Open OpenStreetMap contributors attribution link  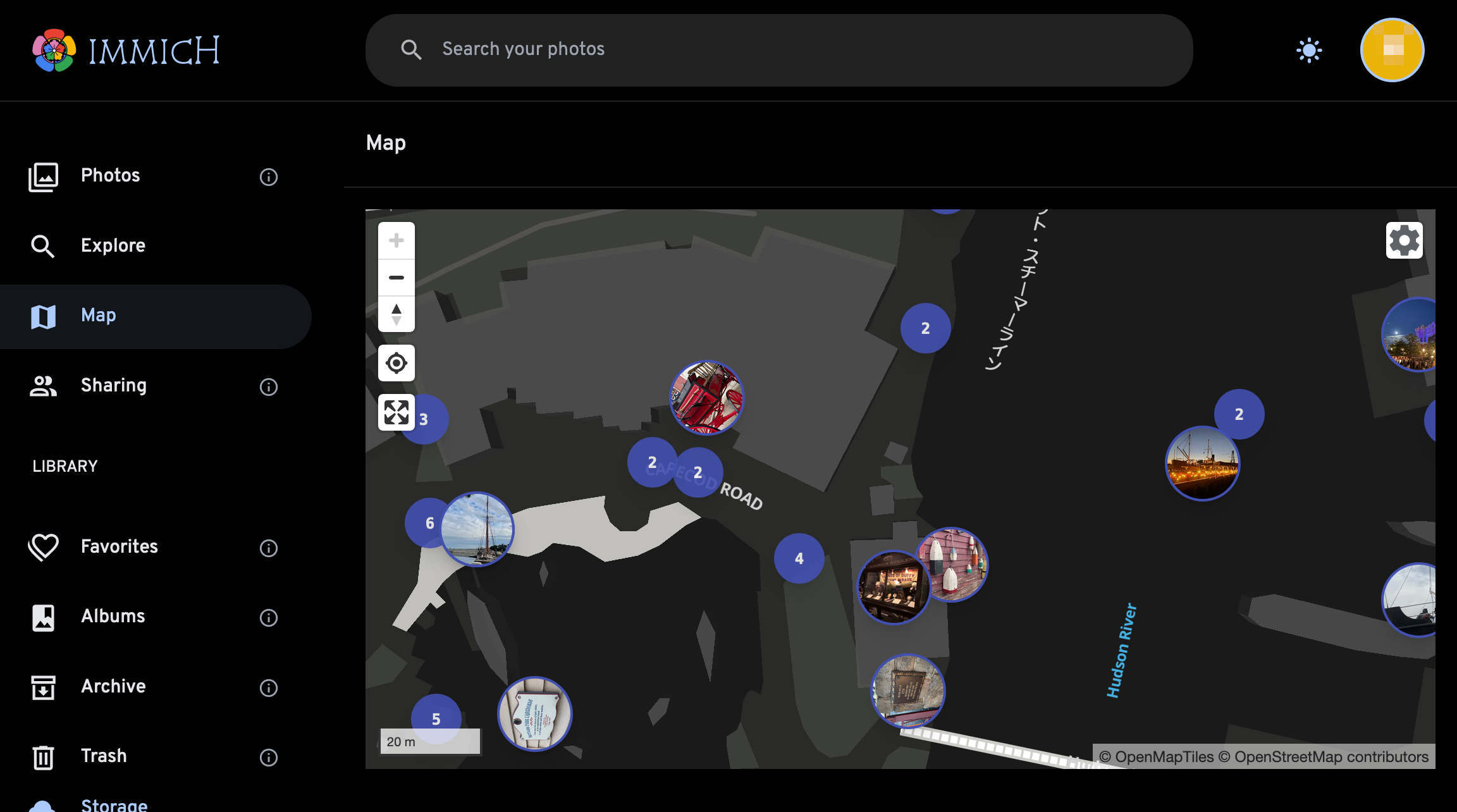coord(1331,757)
